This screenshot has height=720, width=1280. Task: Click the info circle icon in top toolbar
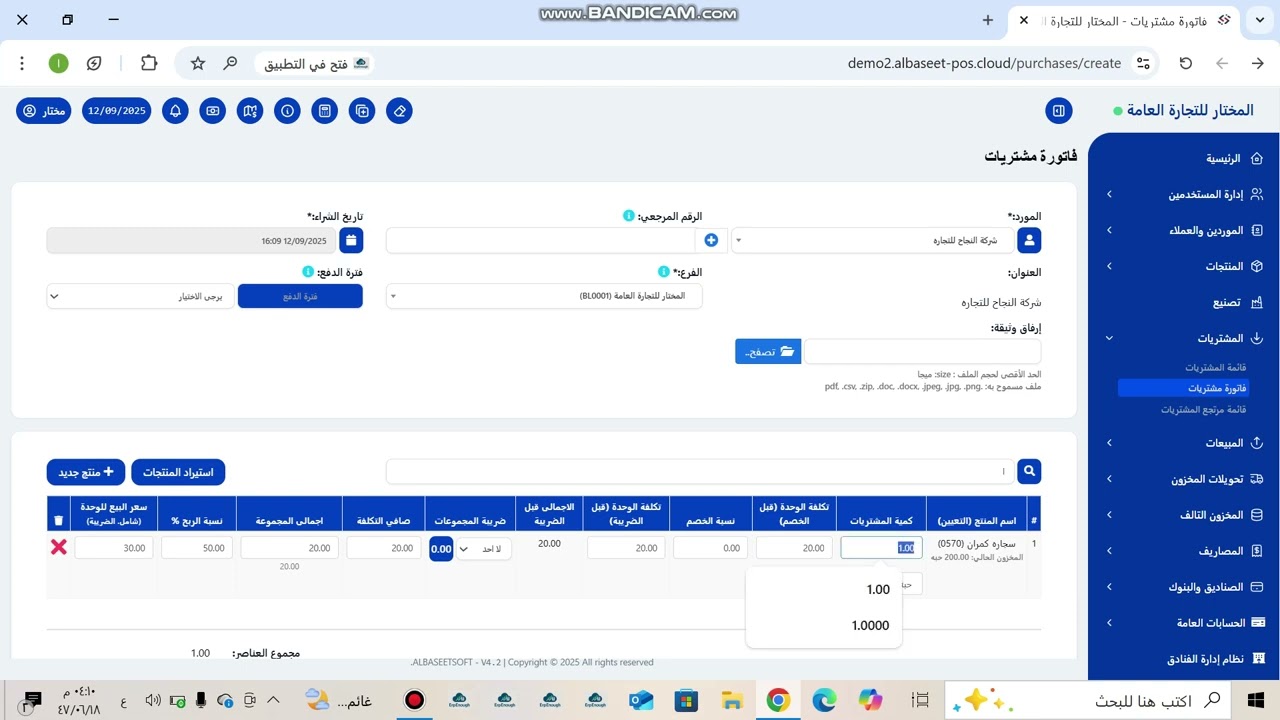(287, 111)
